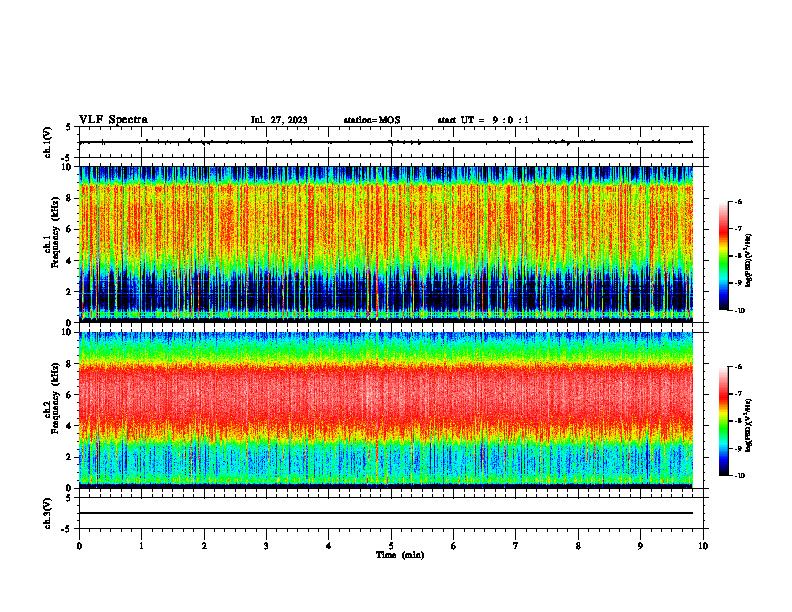Select the date text "Jul. 27, 2023"
This screenshot has height=612, width=792.
279,120
